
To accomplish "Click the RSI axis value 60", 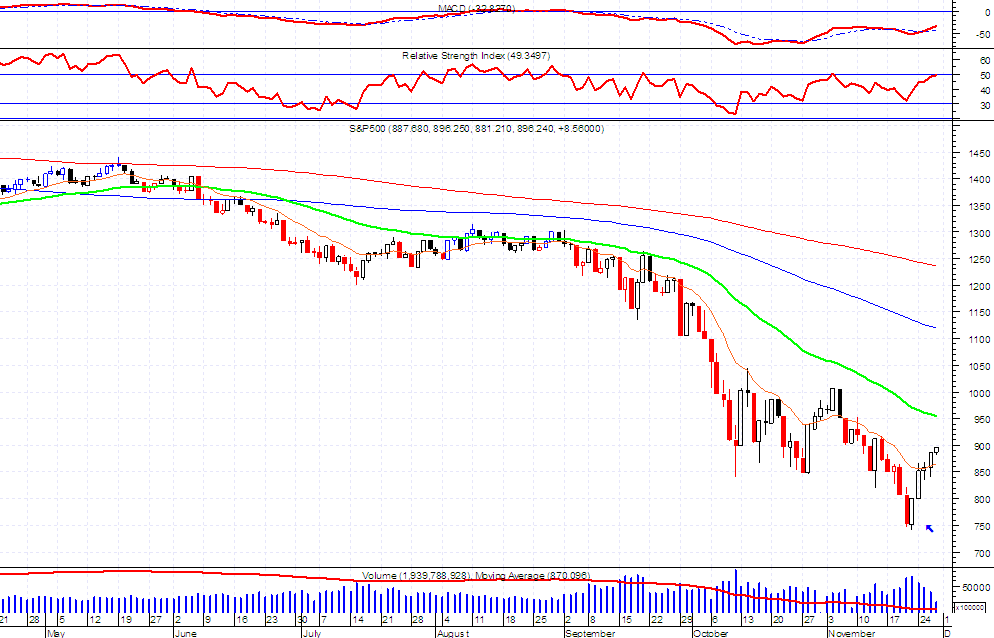I will (x=984, y=61).
